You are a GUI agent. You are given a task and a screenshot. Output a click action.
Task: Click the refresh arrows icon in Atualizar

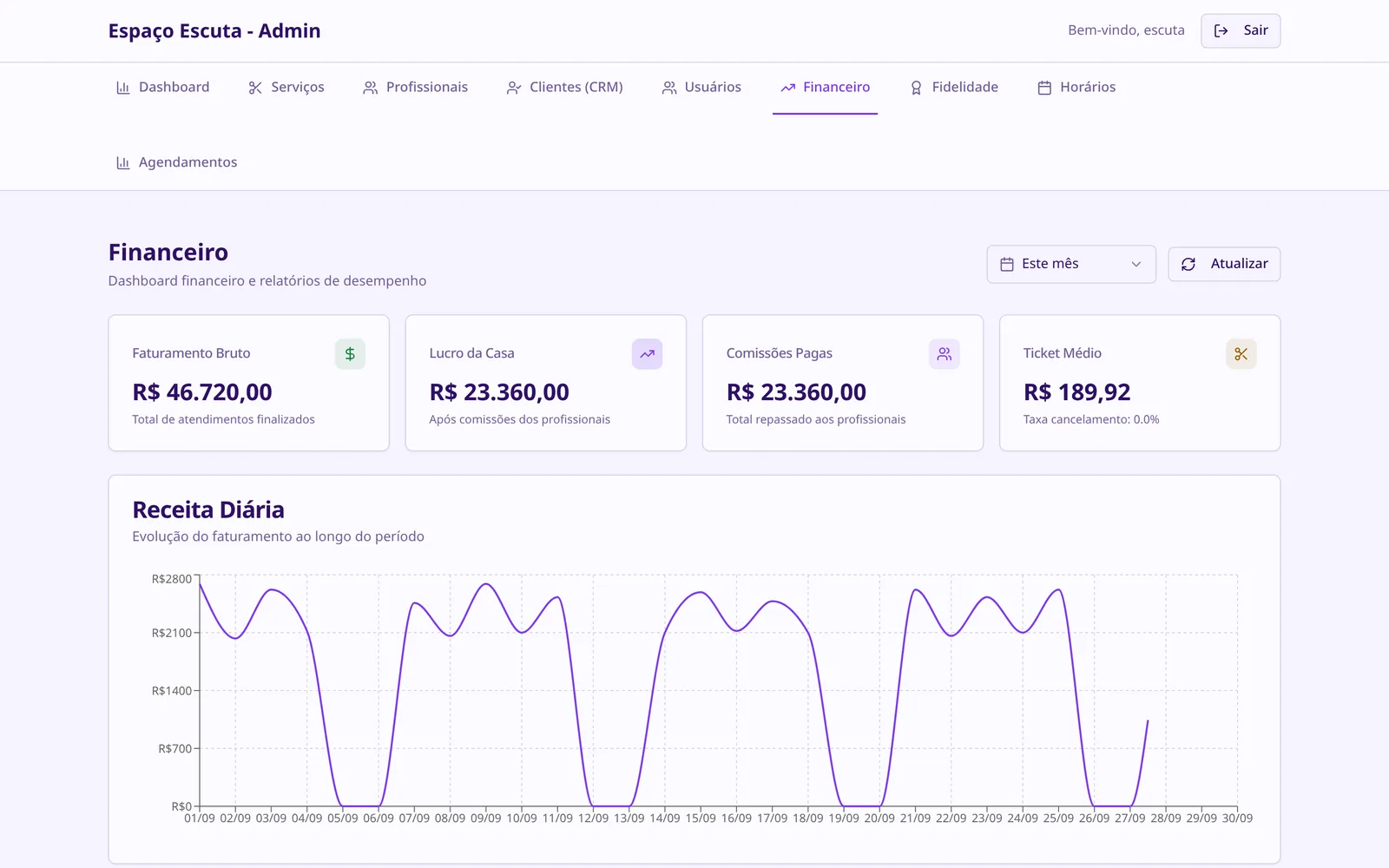[1188, 264]
